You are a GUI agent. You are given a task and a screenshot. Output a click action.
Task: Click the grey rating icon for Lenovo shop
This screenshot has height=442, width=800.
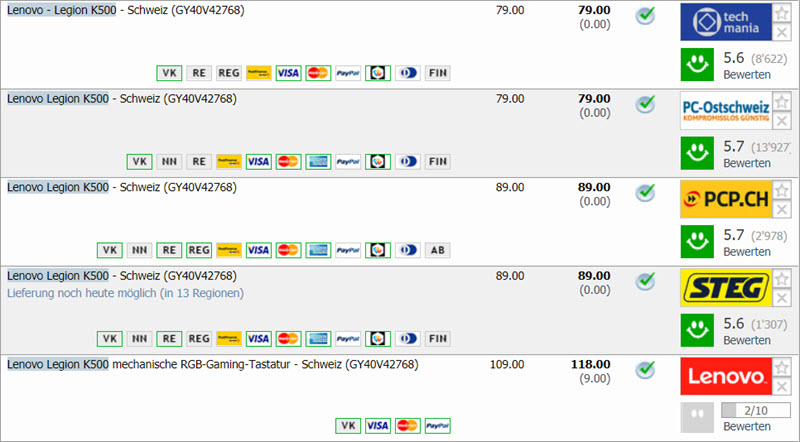point(696,417)
